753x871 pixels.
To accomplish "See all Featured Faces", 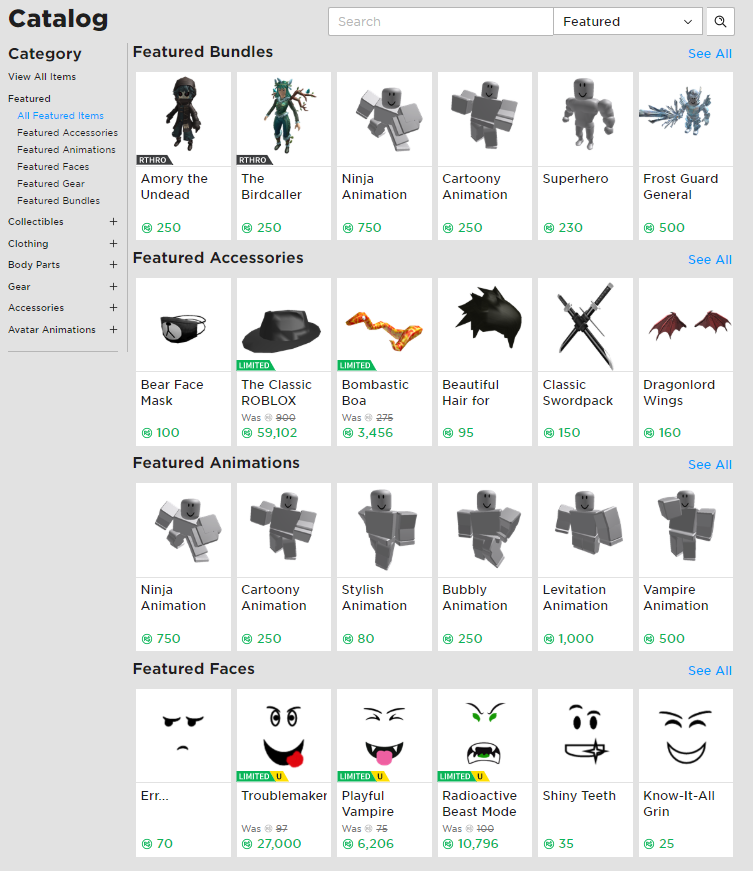I will pyautogui.click(x=710, y=670).
